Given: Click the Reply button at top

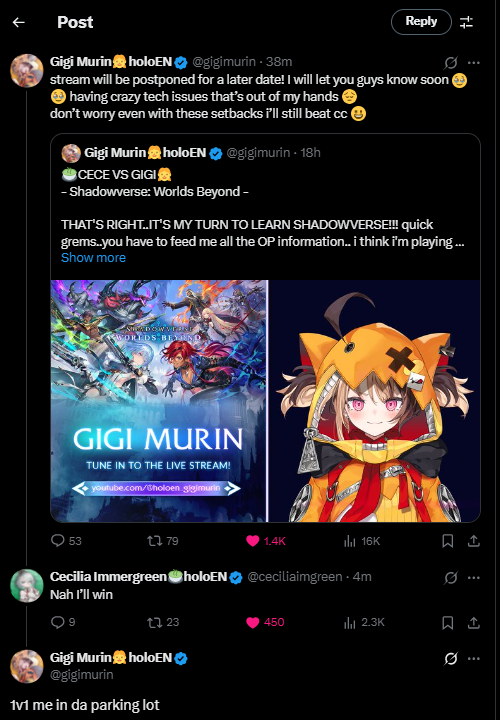Looking at the screenshot, I should [x=421, y=22].
